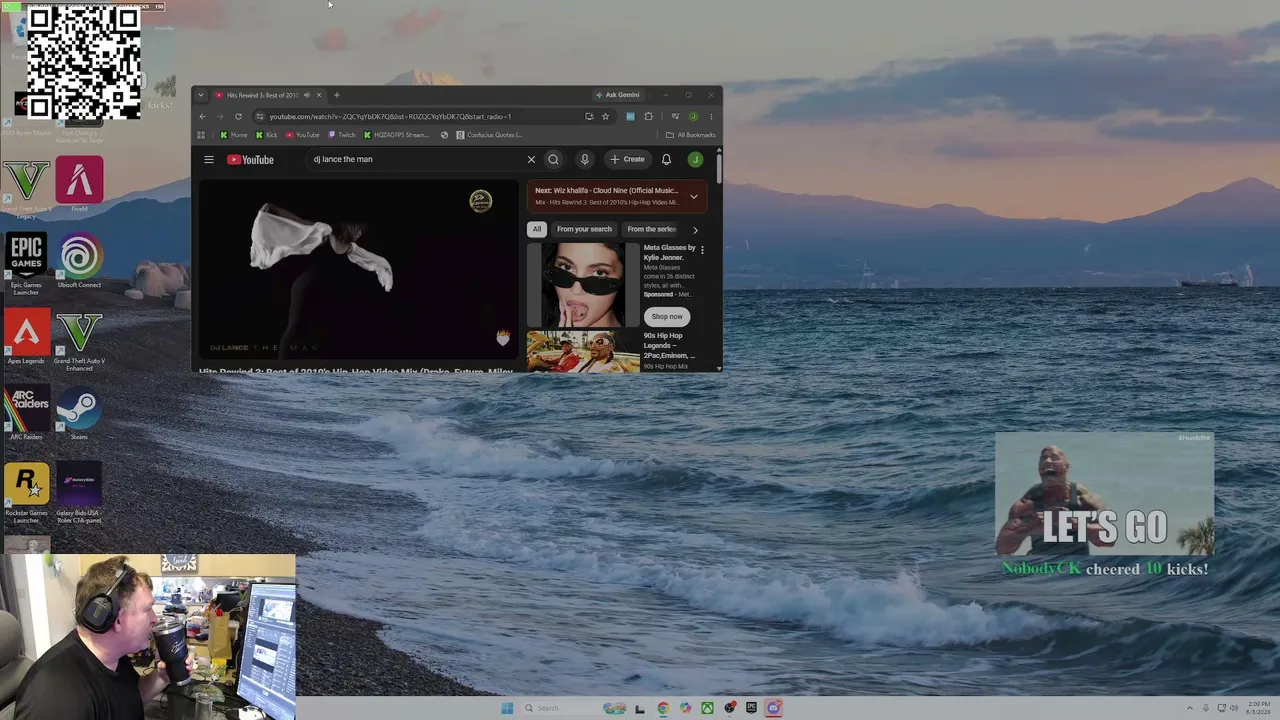This screenshot has height=720, width=1280.
Task: Open the Confucius Quotes bookmark
Action: coord(489,135)
